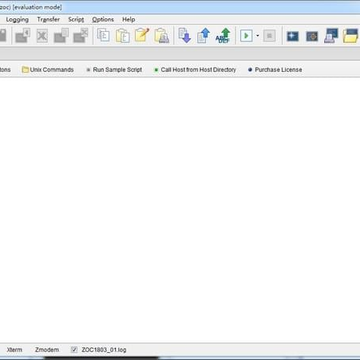360x360 pixels.
Task: Click the monitor with printer icon
Action: (331, 36)
